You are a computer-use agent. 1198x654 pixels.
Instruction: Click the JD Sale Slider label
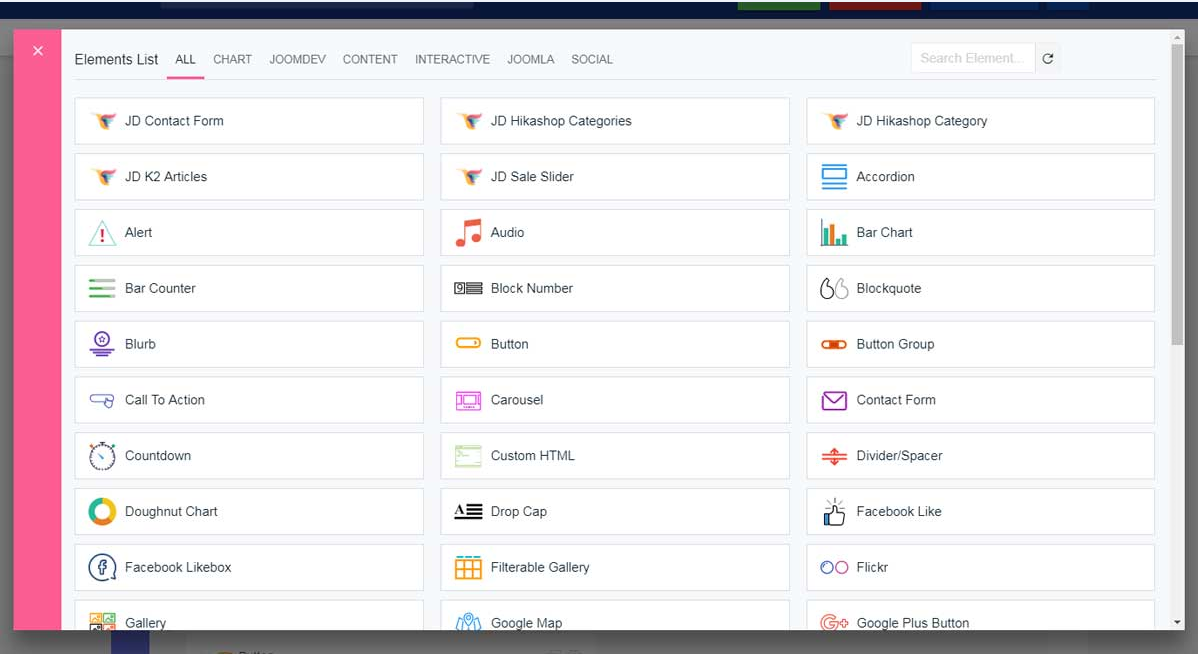coord(532,176)
